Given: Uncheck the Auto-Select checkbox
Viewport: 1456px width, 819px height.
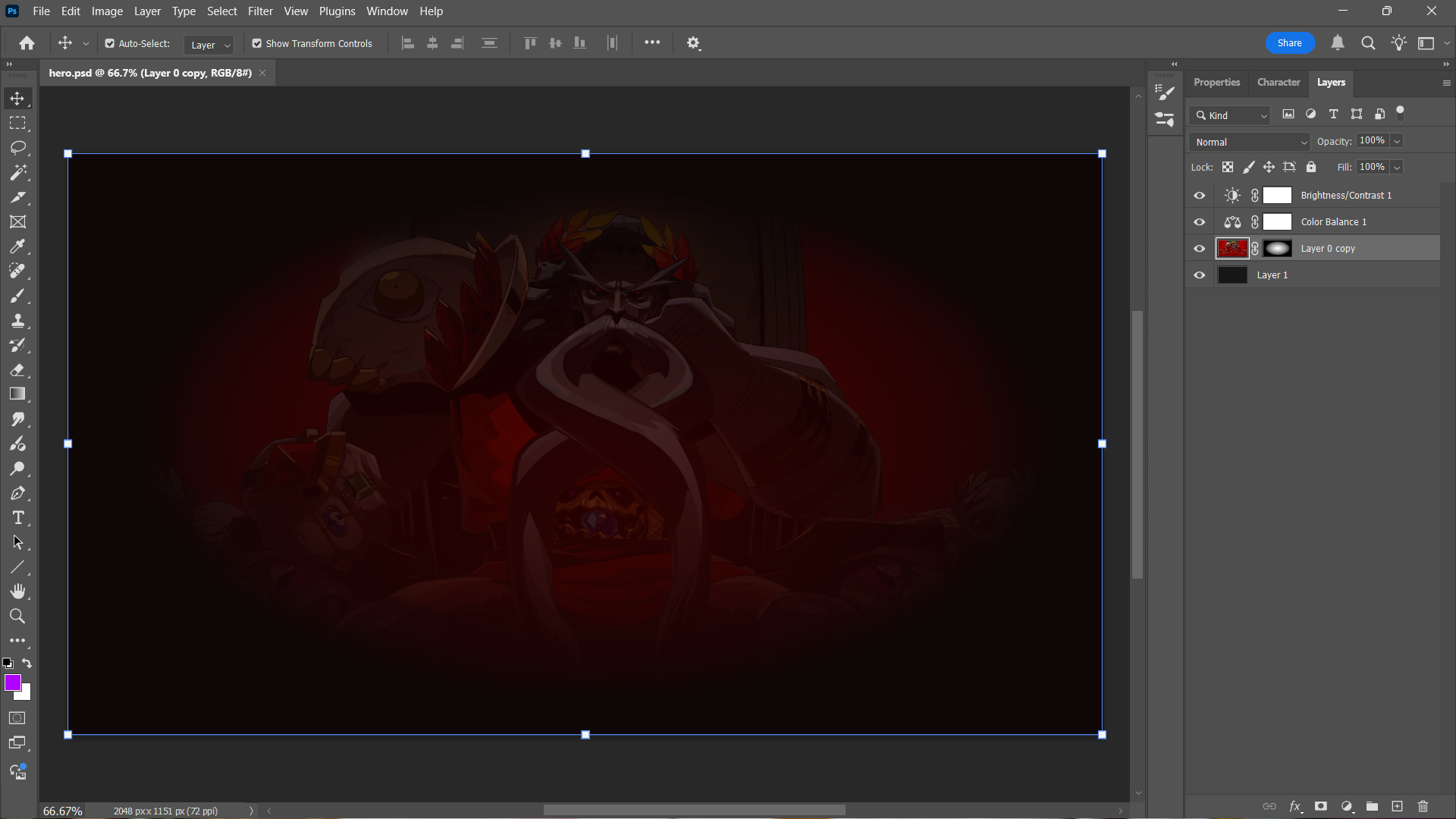Looking at the screenshot, I should [110, 43].
